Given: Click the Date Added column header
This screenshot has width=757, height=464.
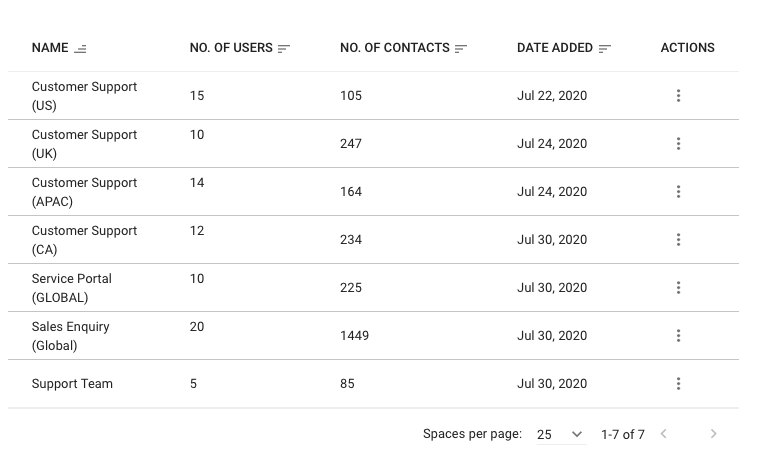Looking at the screenshot, I should point(555,48).
